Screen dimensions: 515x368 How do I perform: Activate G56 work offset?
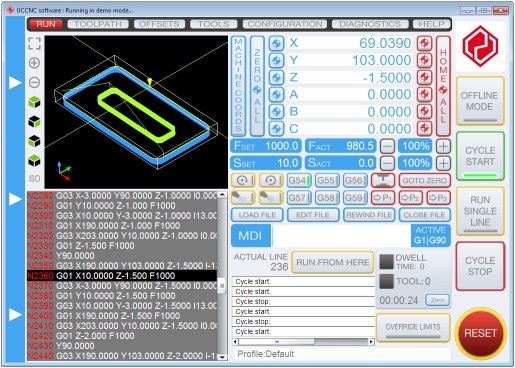click(355, 180)
